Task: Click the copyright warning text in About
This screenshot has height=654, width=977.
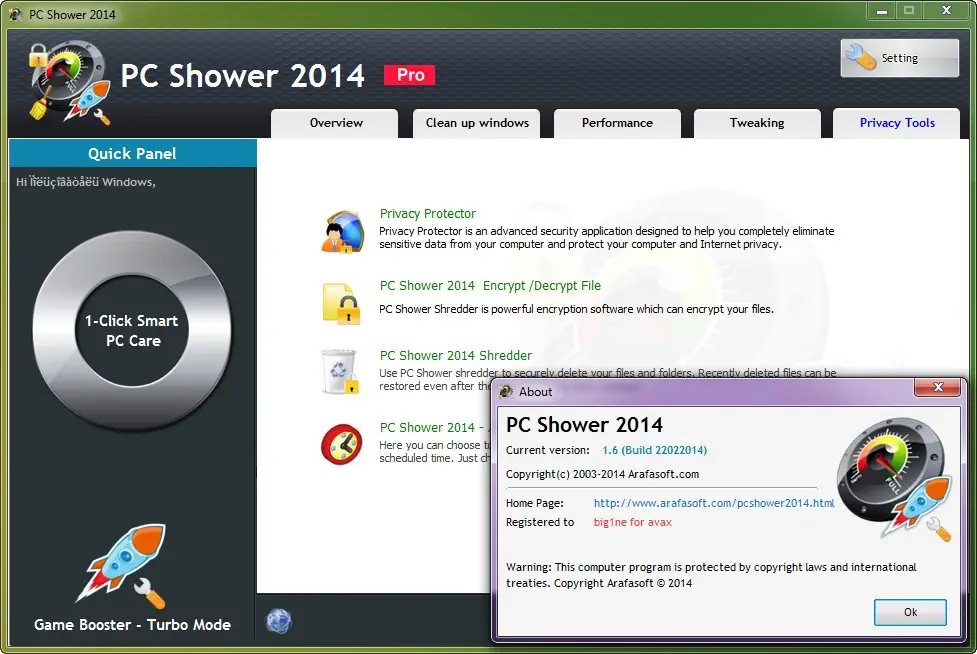Action: tap(711, 575)
